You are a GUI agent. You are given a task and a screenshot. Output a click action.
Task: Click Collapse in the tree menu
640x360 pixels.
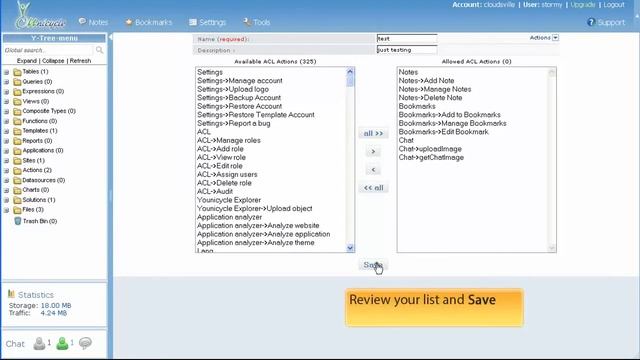click(x=53, y=60)
